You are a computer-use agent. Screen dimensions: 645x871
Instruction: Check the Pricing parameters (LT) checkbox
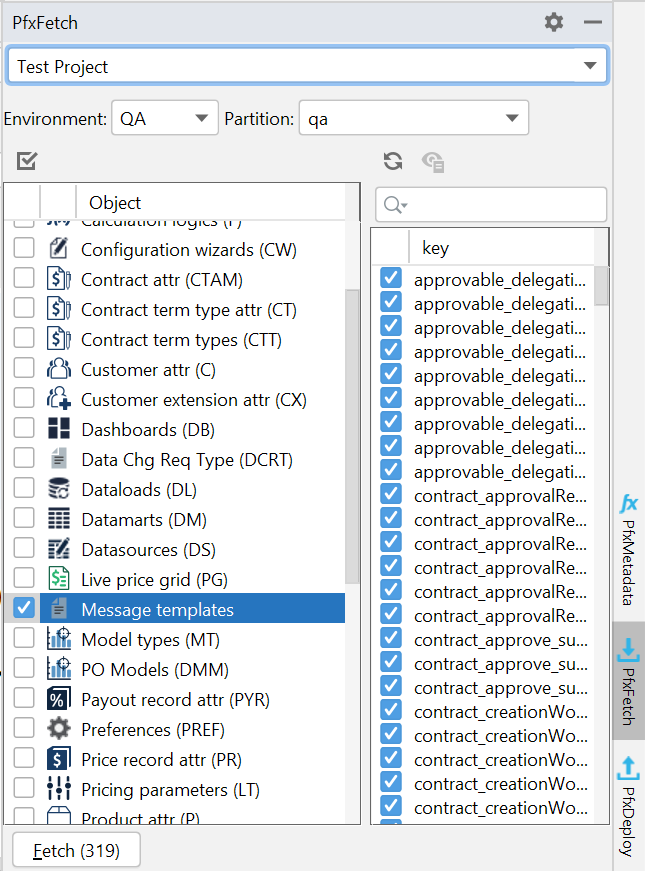pos(24,788)
